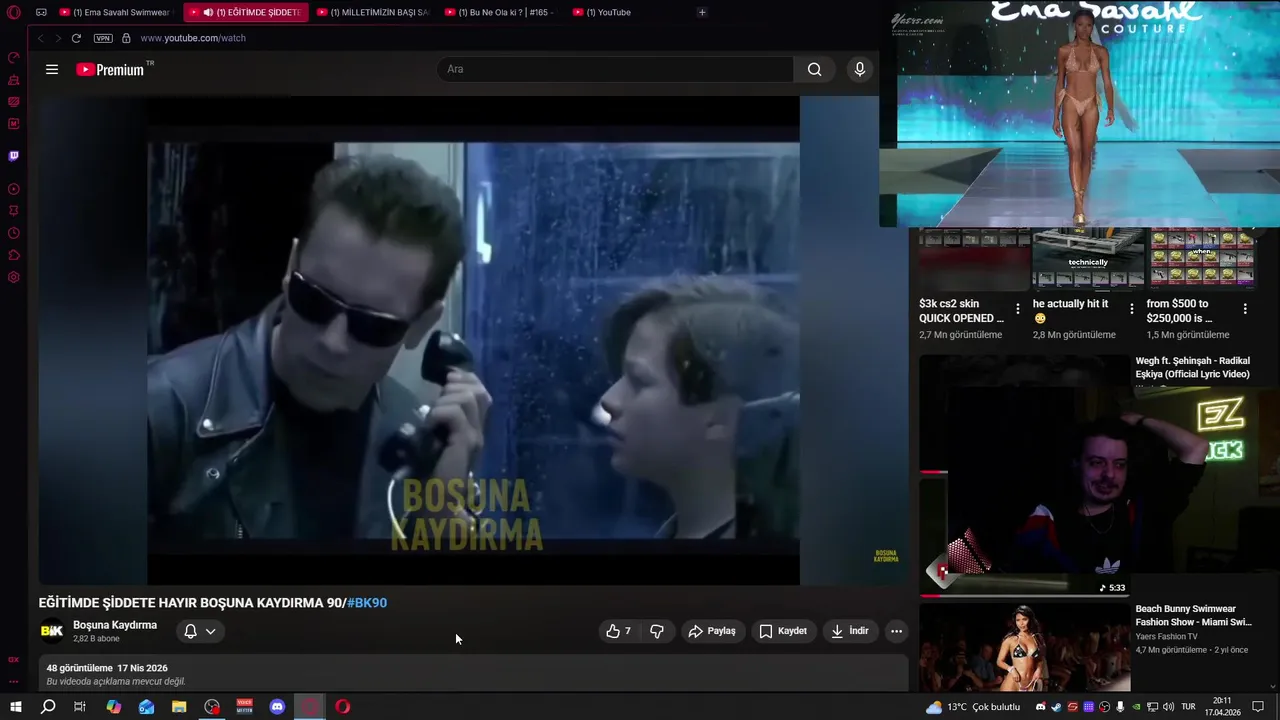
Task: Open Task View in taskbar
Action: (80, 707)
